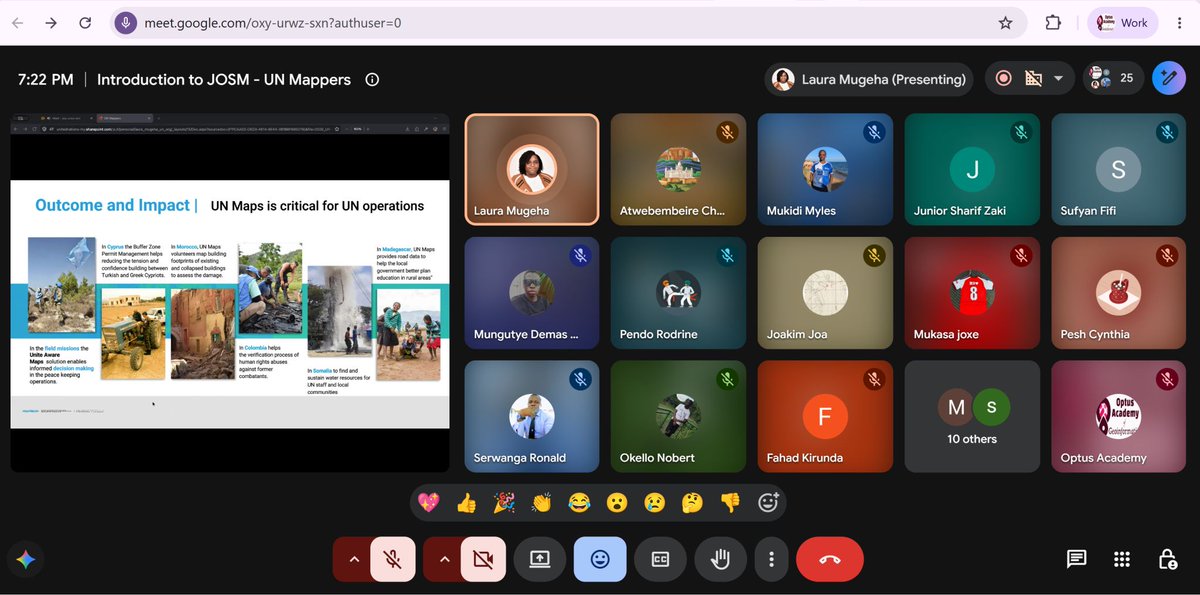The image size is (1200, 595).
Task: Select Sufyan Fifi participant tile
Action: pos(1118,169)
